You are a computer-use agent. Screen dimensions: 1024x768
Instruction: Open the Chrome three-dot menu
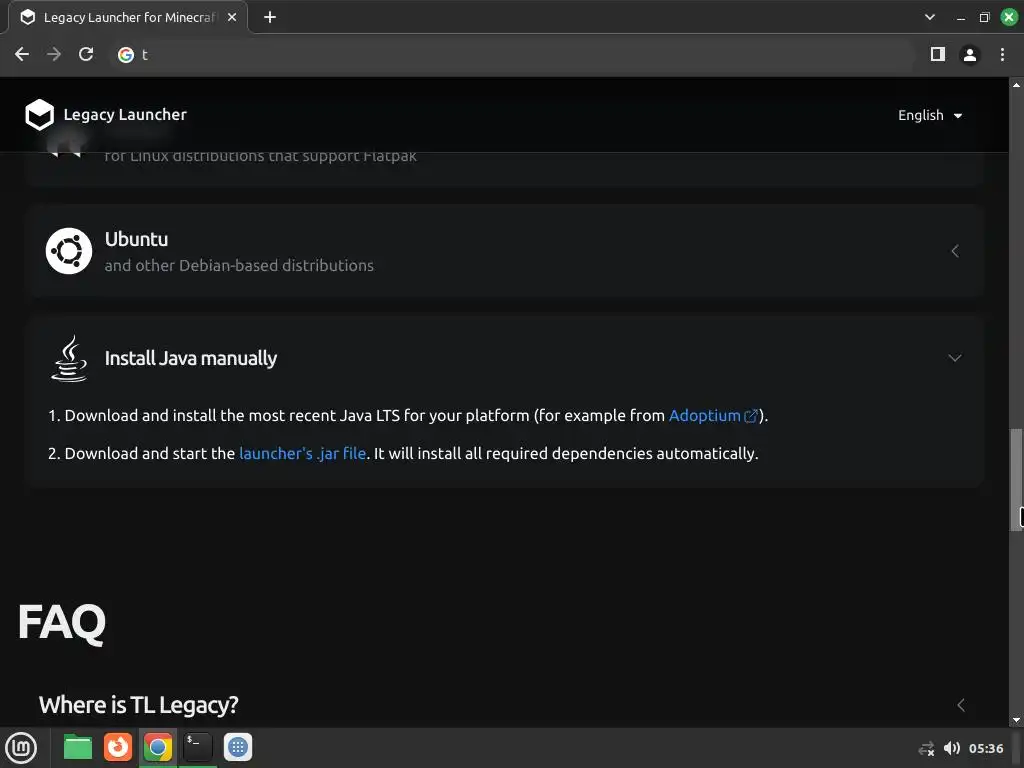click(1002, 55)
